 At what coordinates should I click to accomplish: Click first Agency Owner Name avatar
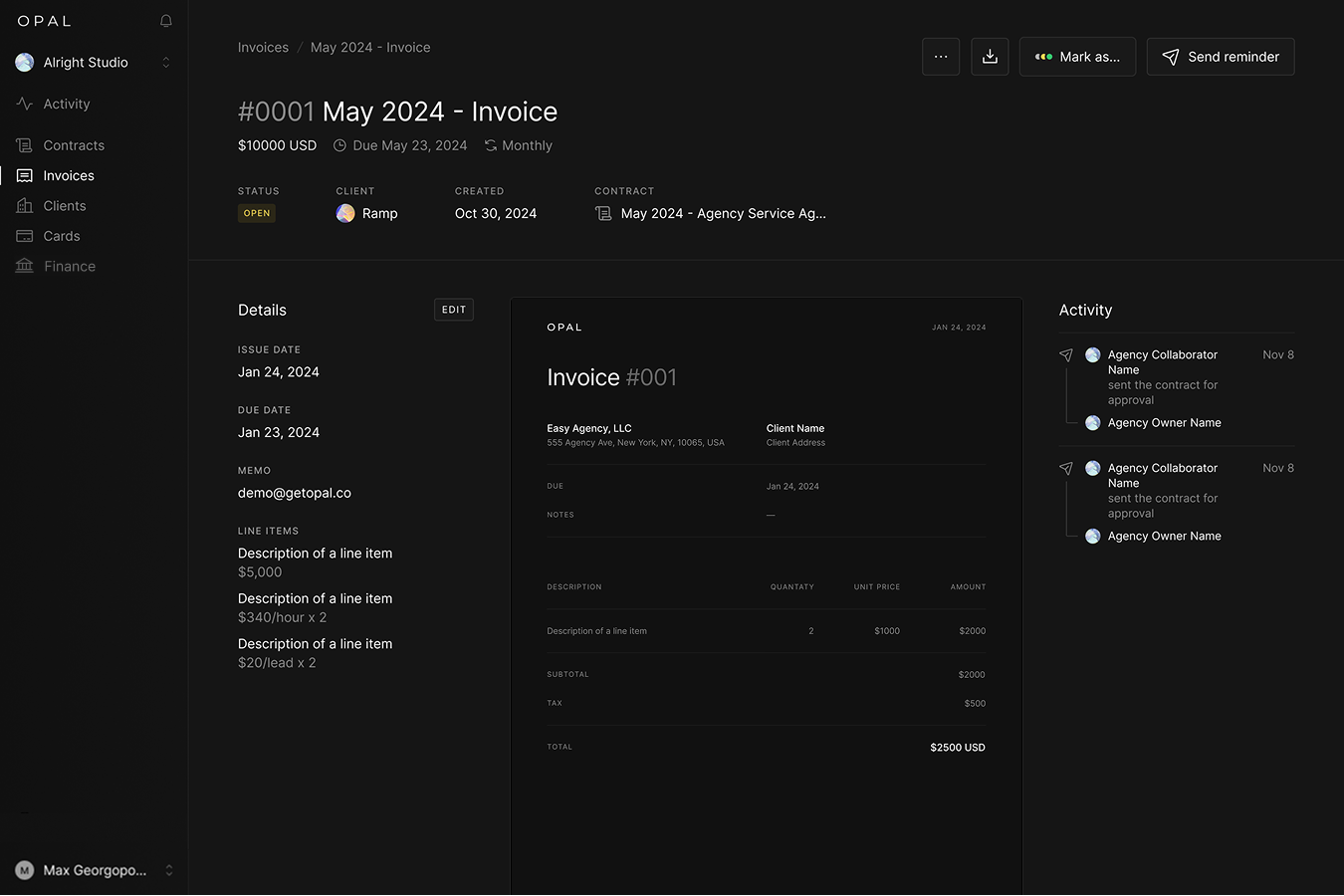pos(1092,423)
